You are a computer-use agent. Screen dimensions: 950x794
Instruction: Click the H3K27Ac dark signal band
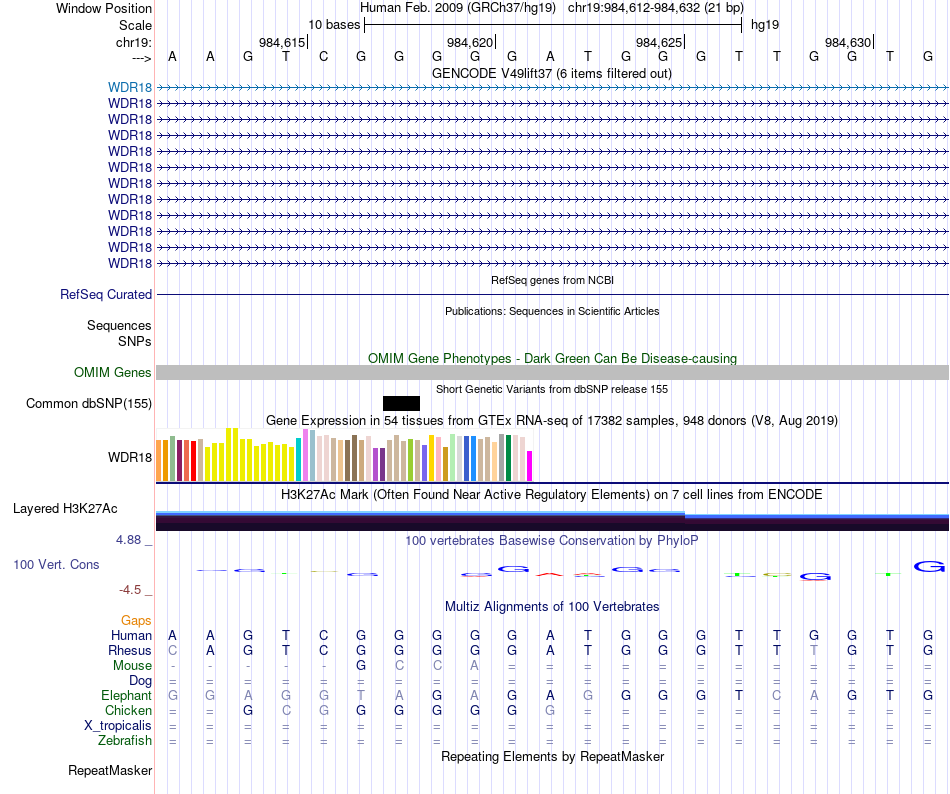click(552, 524)
